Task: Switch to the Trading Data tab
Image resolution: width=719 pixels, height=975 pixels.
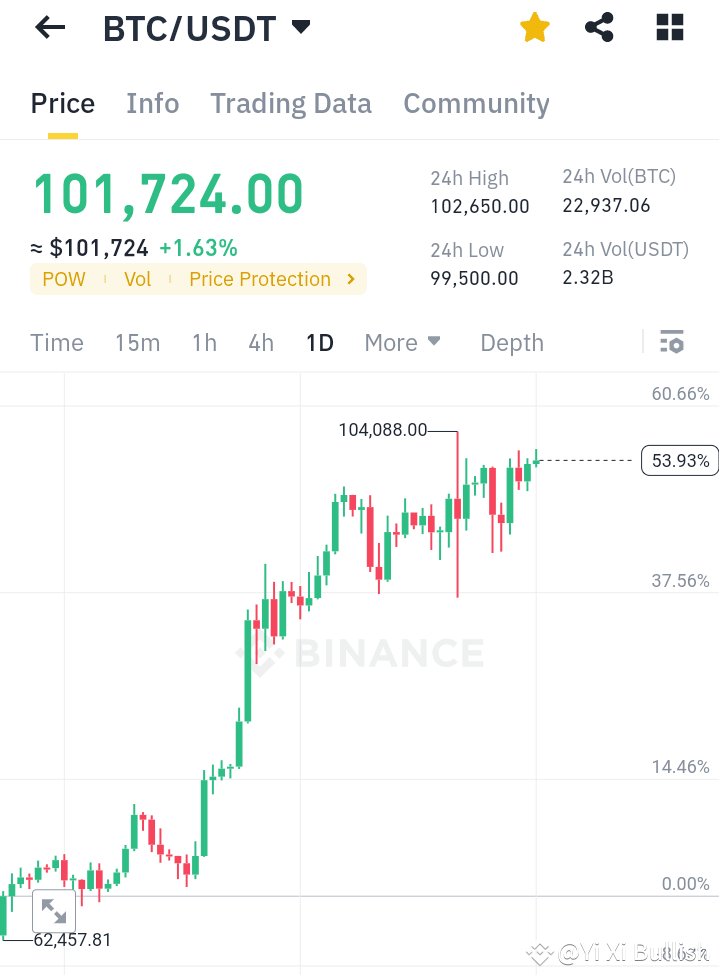Action: (x=290, y=103)
